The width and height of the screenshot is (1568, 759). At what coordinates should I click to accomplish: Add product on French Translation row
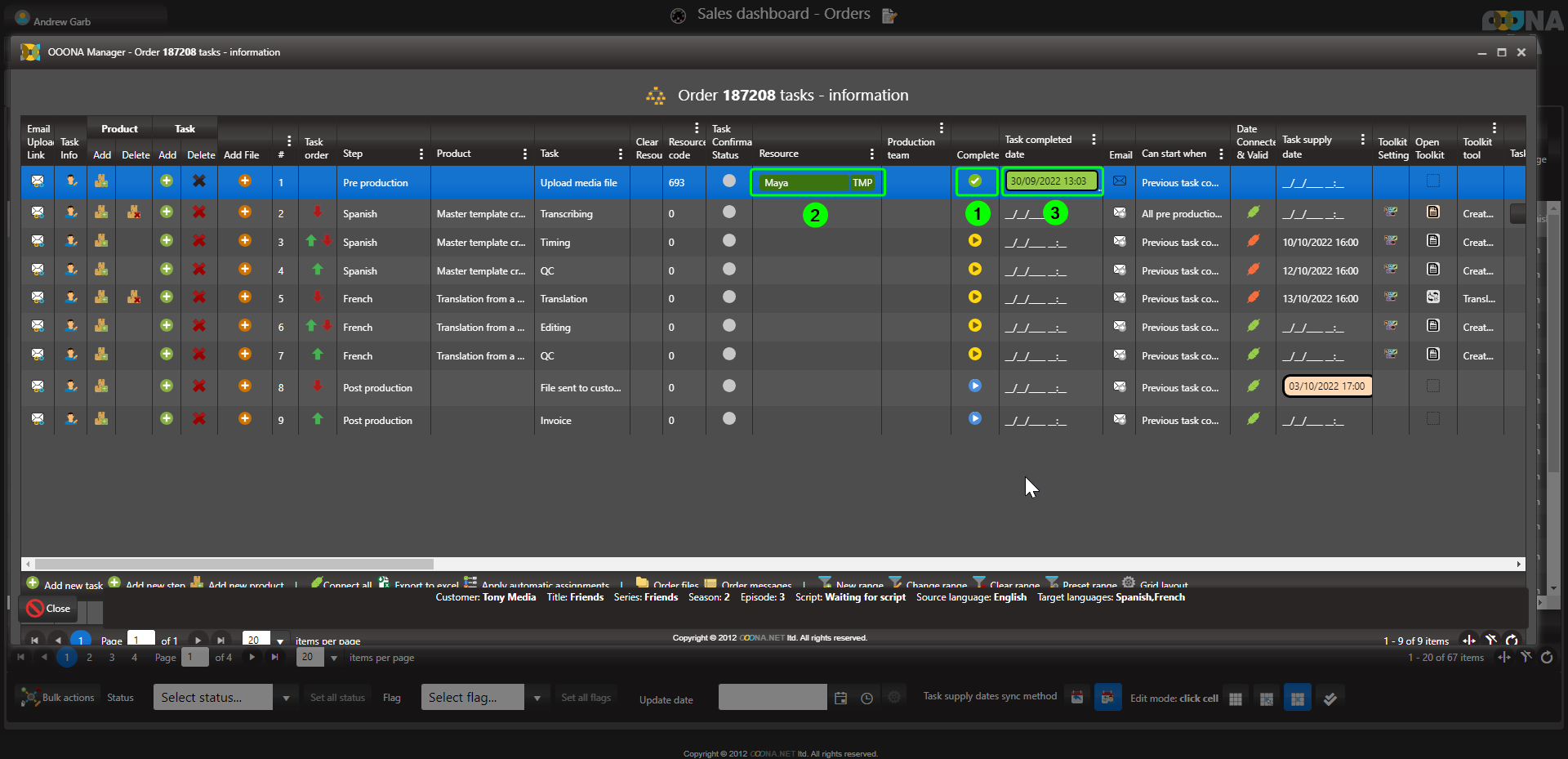pos(101,297)
